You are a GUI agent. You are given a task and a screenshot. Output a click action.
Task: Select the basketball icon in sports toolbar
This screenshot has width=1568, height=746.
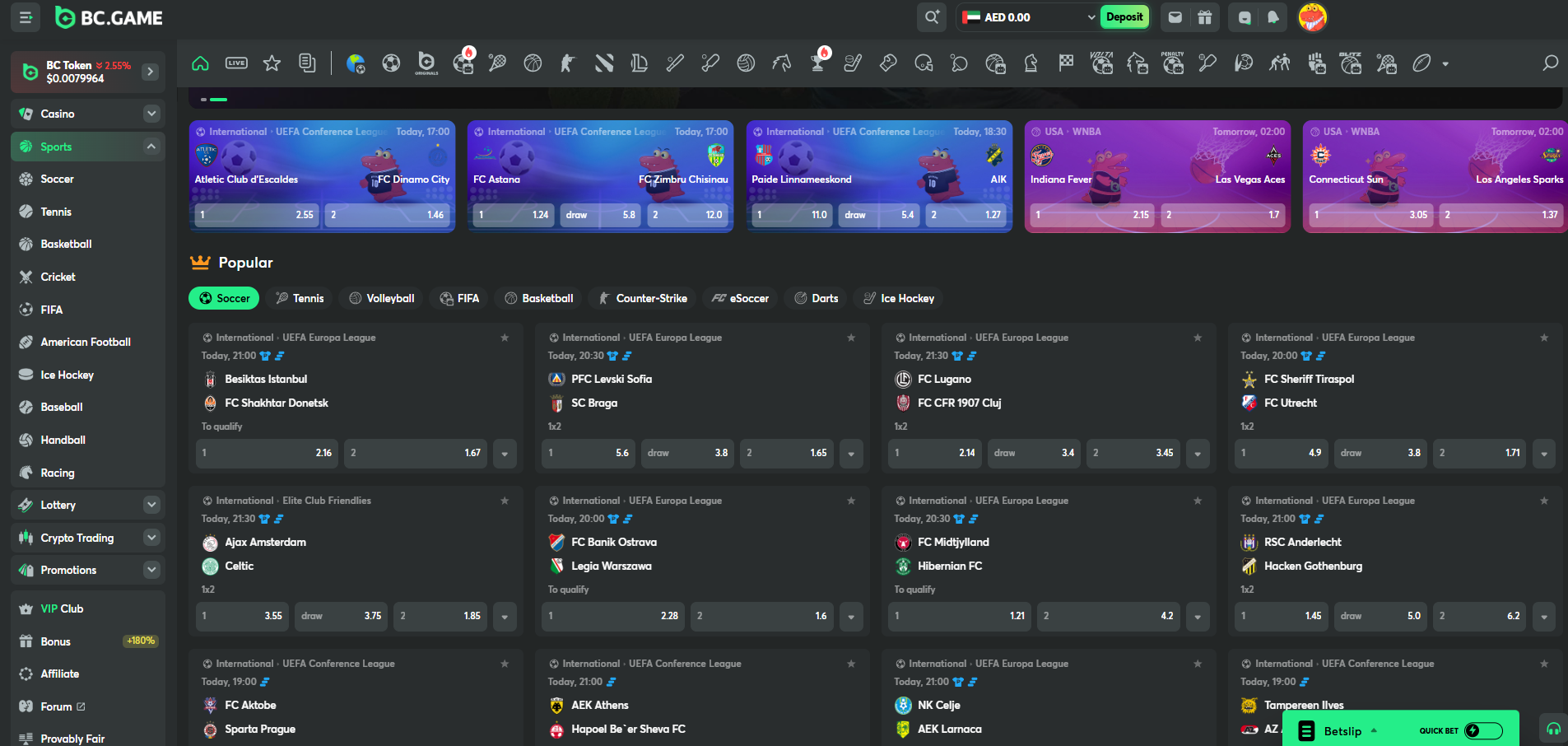point(533,63)
